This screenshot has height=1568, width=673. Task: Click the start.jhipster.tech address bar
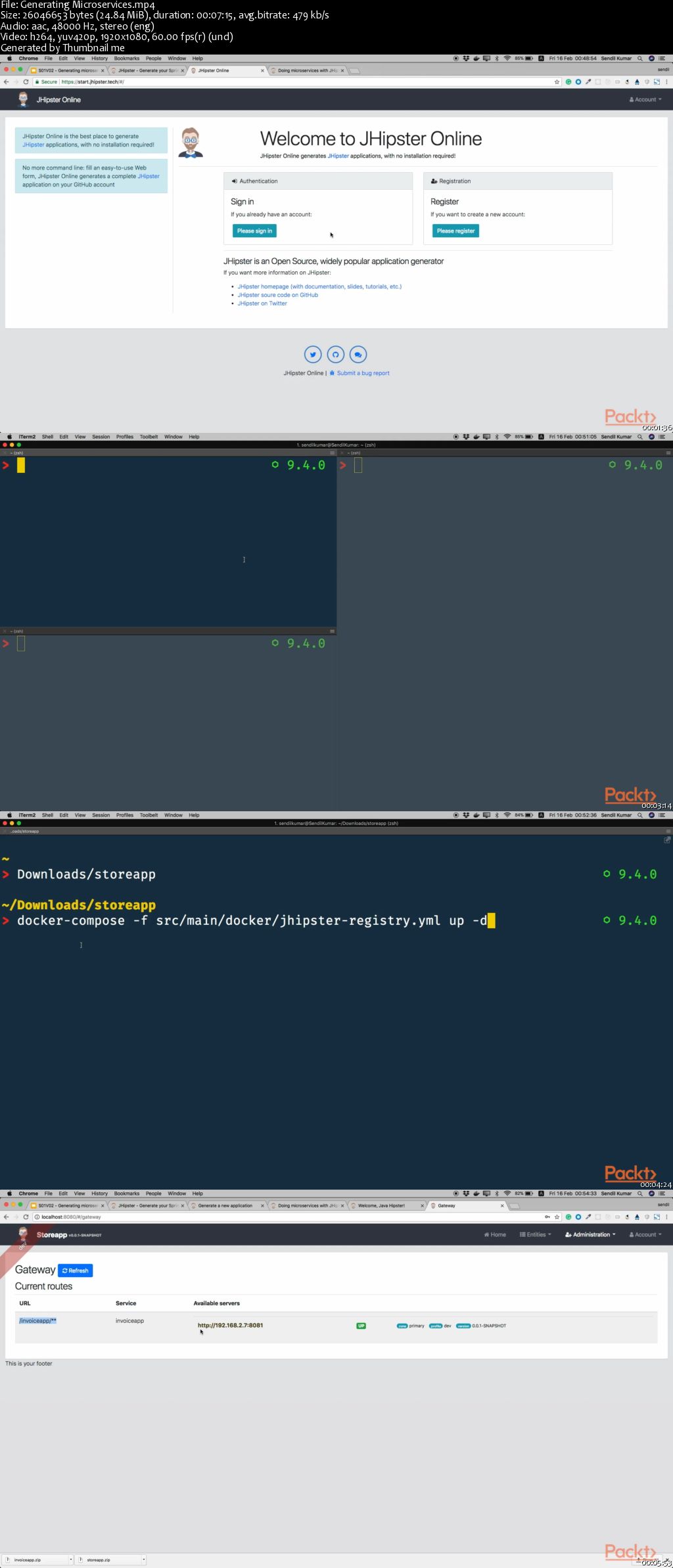(x=296, y=82)
